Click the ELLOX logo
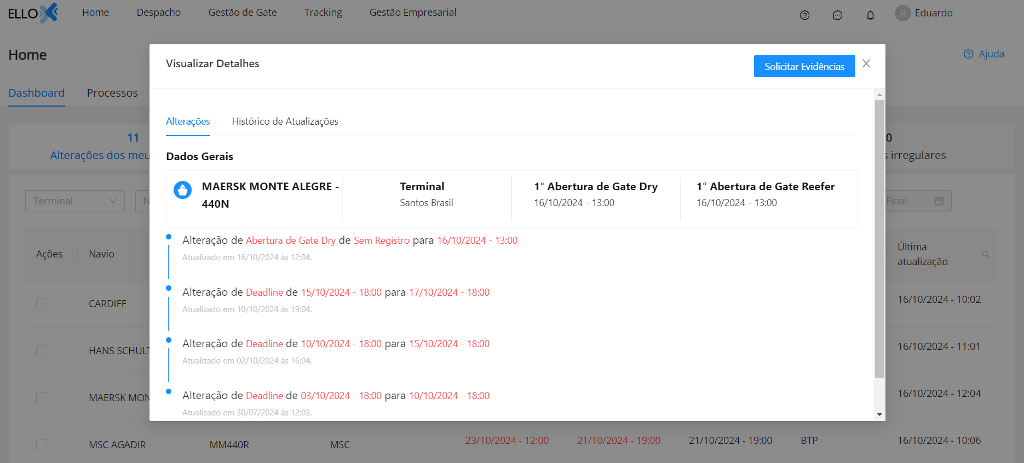Screen dimensions: 1024x463 pos(33,13)
